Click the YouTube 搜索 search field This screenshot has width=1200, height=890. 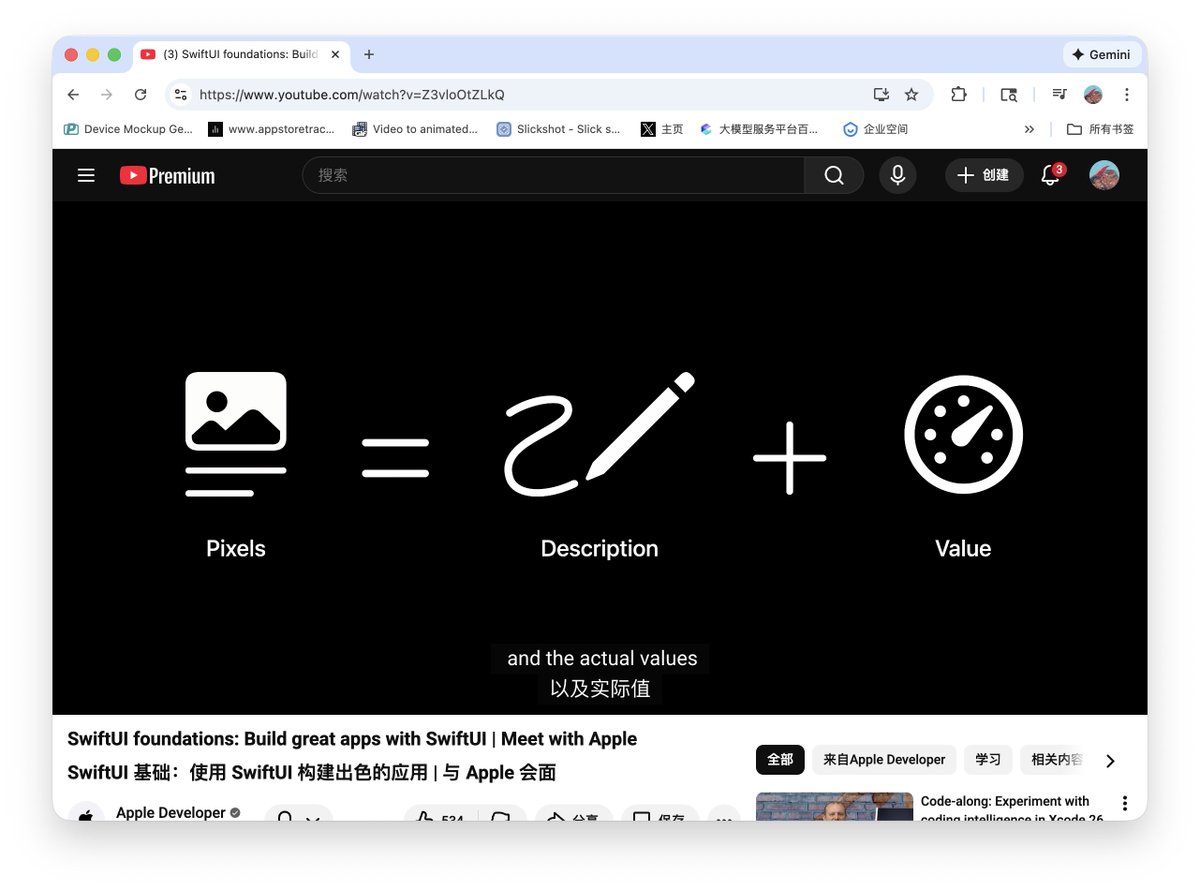point(555,176)
